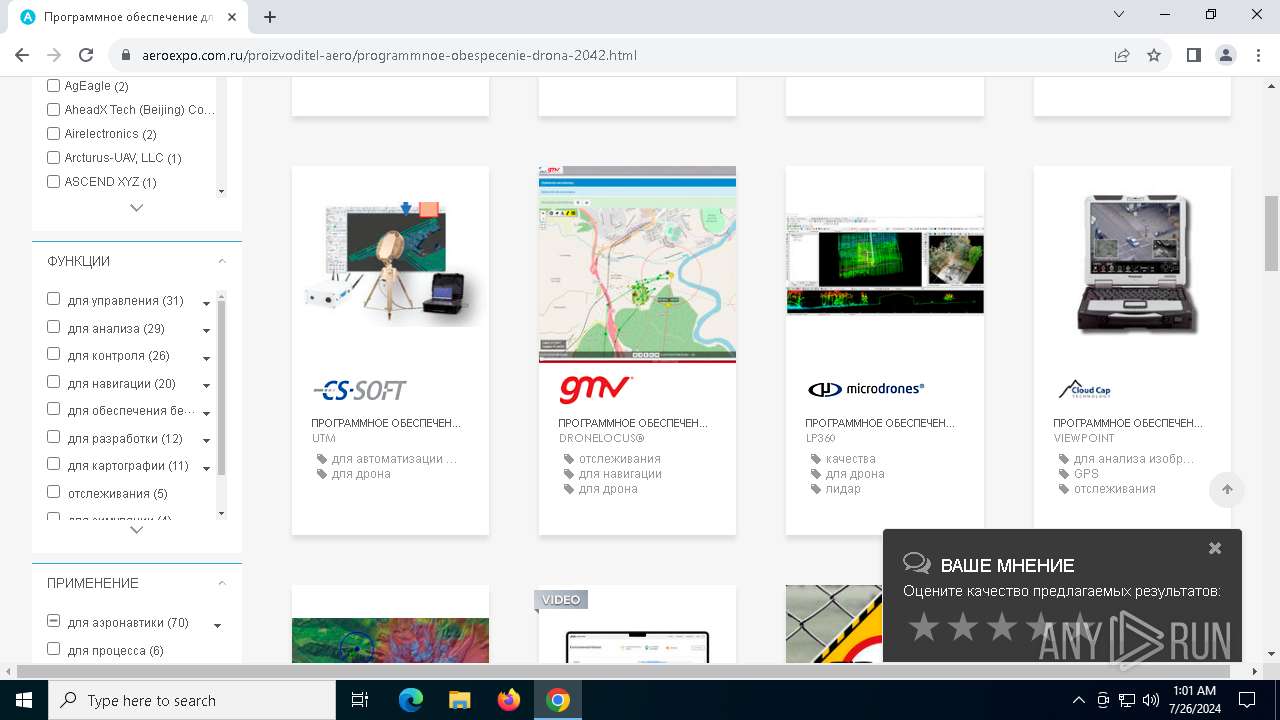The width and height of the screenshot is (1280, 720).
Task: Launch Microsoft Edge from taskbar
Action: tap(411, 700)
